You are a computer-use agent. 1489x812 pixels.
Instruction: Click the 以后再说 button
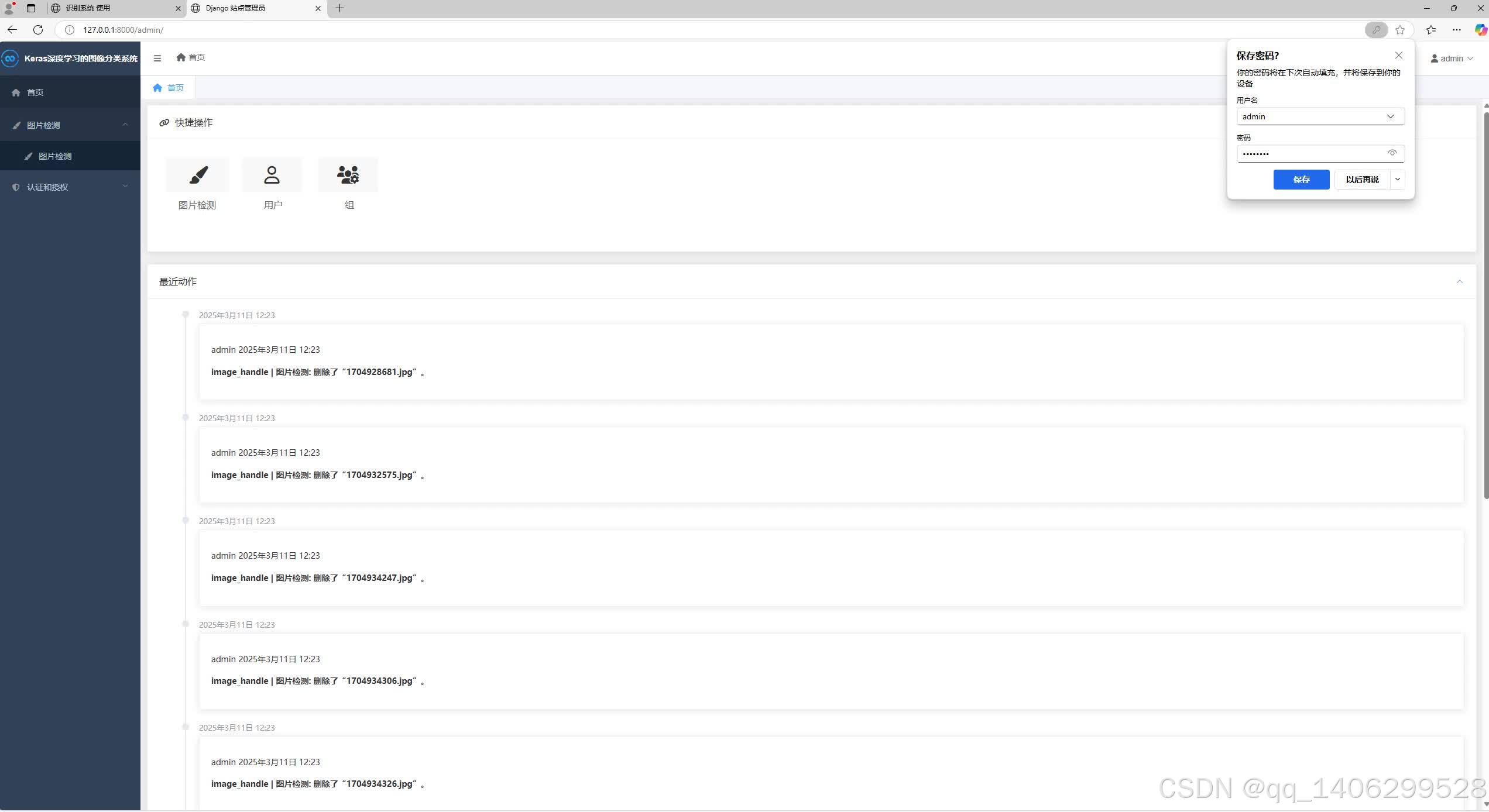[1362, 180]
